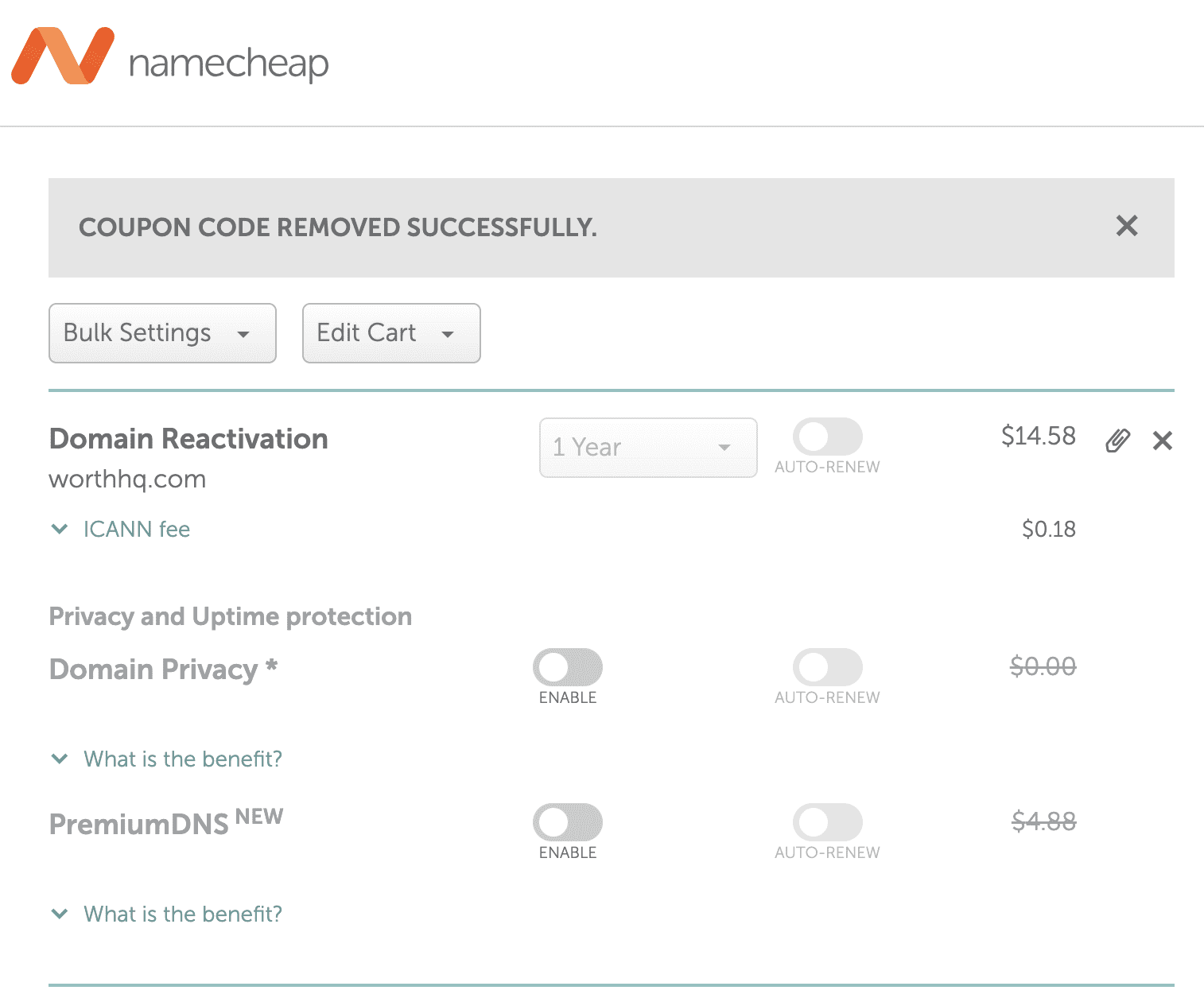Image resolution: width=1204 pixels, height=994 pixels.
Task: Click the struck-through $0.00 price
Action: pos(1043,666)
